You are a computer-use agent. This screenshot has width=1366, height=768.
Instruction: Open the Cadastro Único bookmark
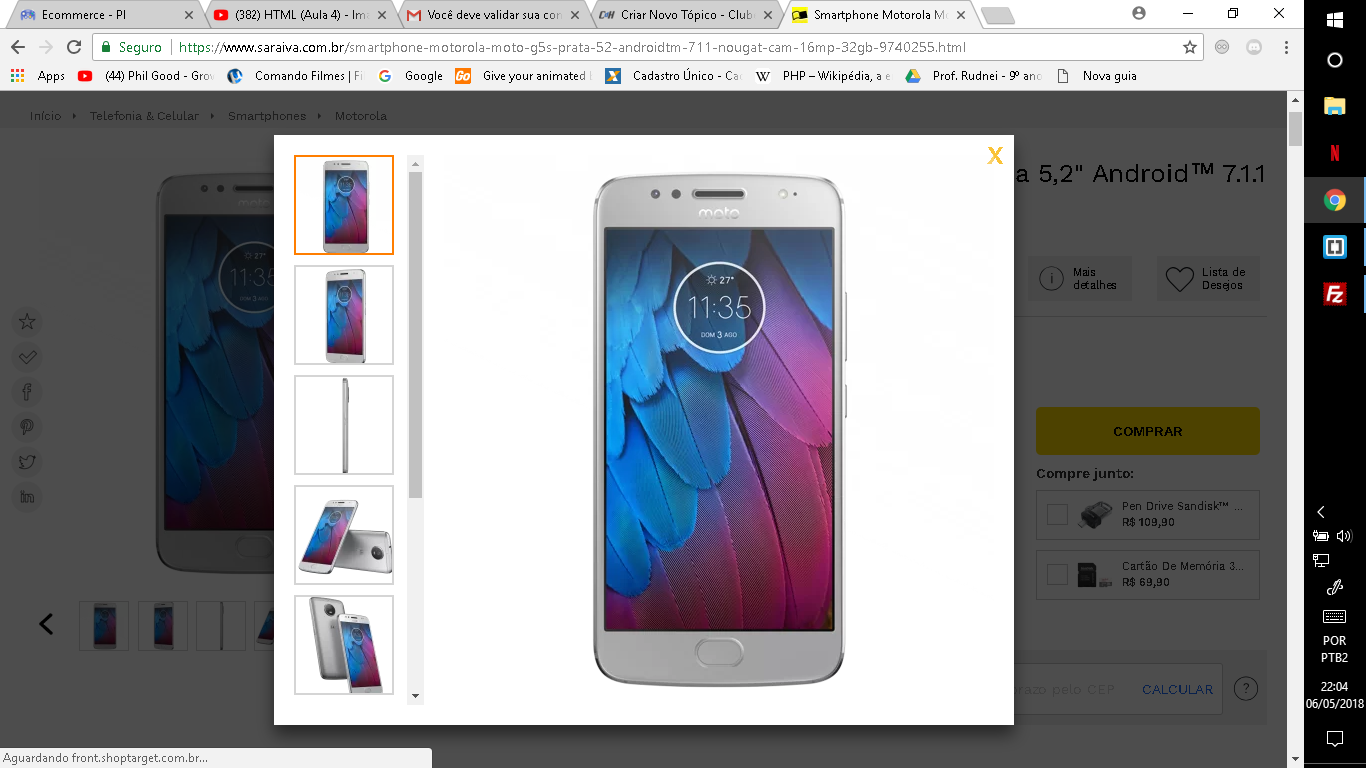pos(673,76)
